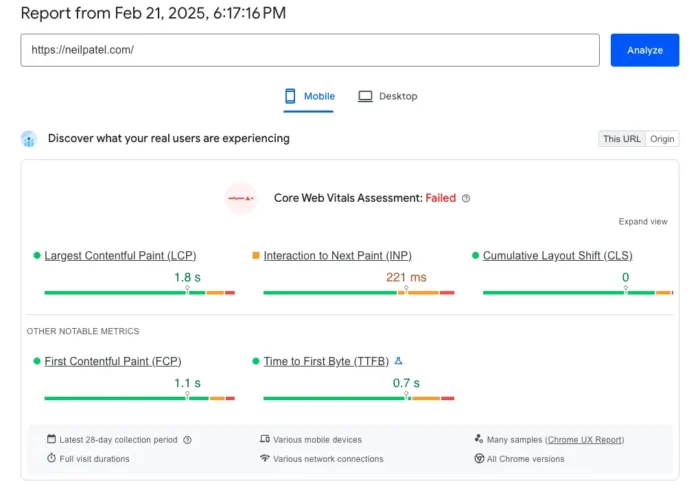Screen dimensions: 700x488
Task: Open the Chrome UX Report link
Action: (585, 440)
